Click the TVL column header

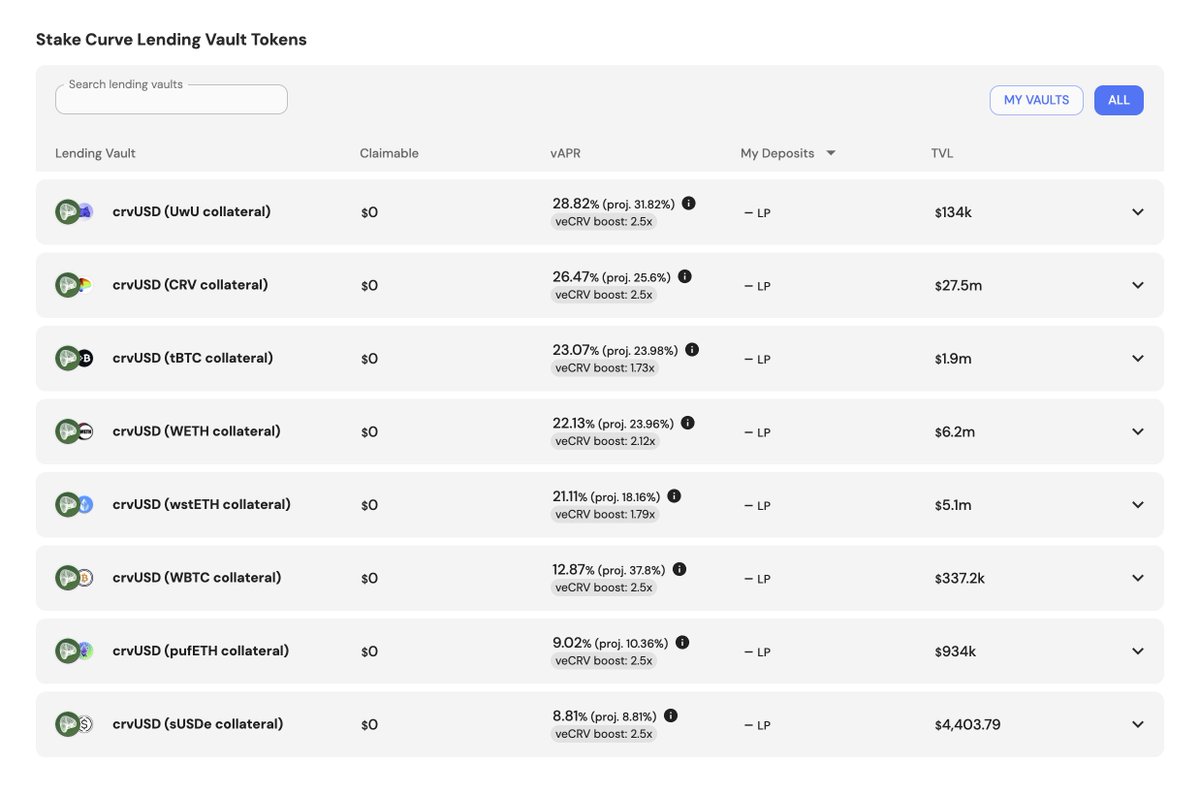coord(942,153)
